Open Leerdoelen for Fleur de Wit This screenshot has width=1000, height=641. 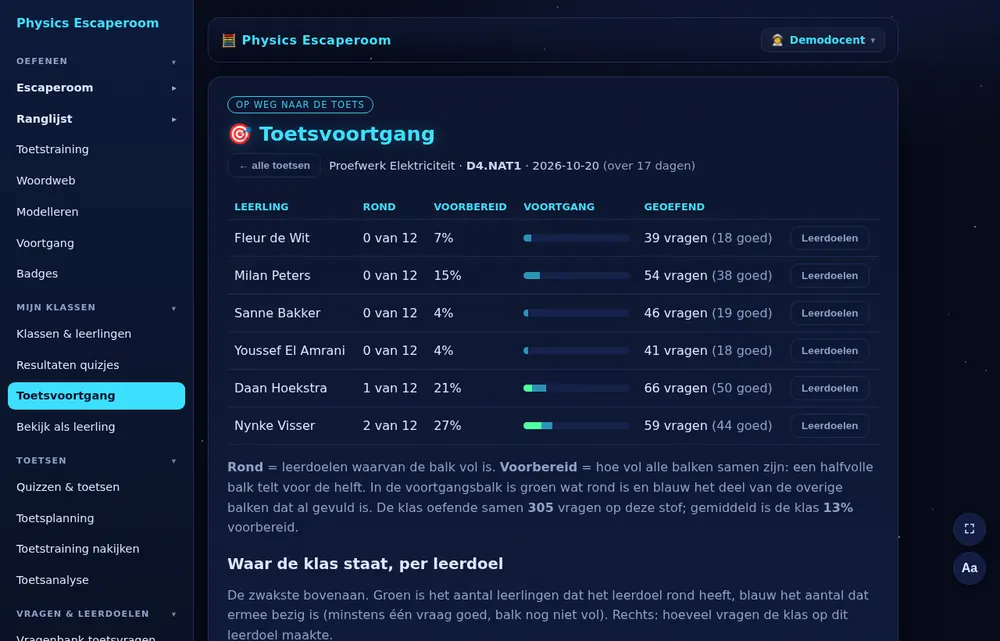[829, 238]
